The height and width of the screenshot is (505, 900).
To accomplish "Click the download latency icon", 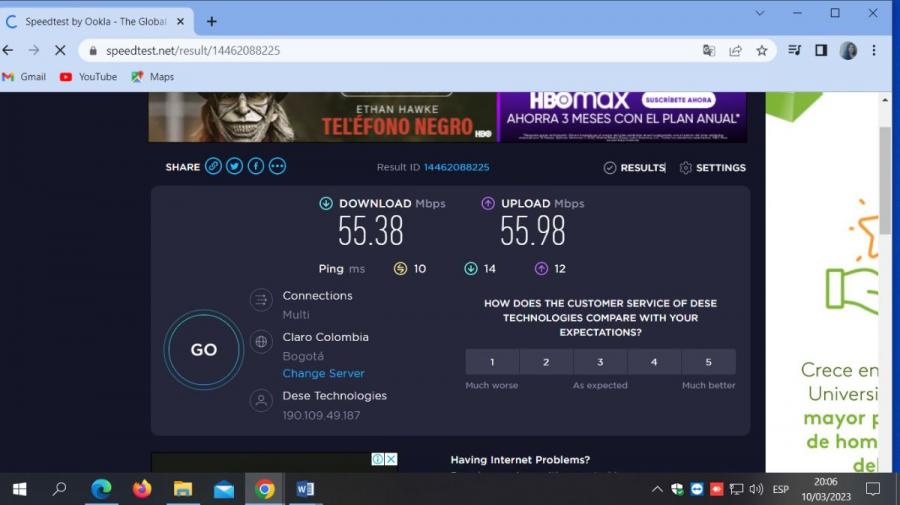I will [471, 269].
